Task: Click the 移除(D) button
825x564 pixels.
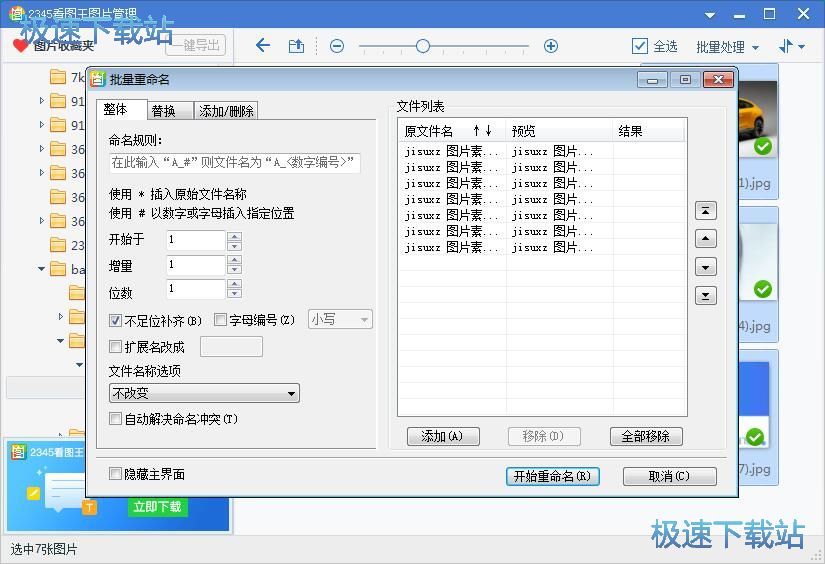Action: (544, 436)
